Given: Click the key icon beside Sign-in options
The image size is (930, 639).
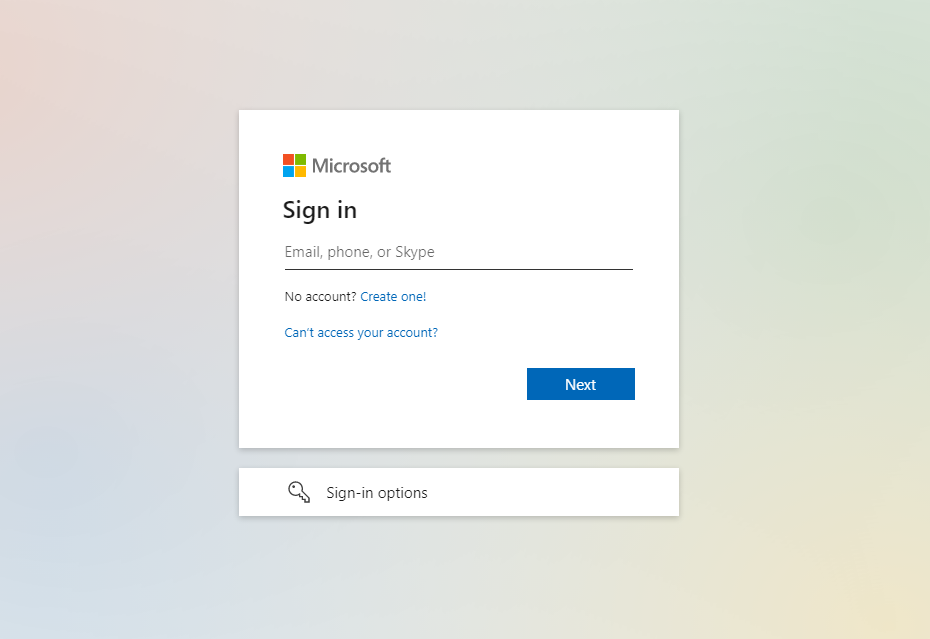Looking at the screenshot, I should 299,492.
